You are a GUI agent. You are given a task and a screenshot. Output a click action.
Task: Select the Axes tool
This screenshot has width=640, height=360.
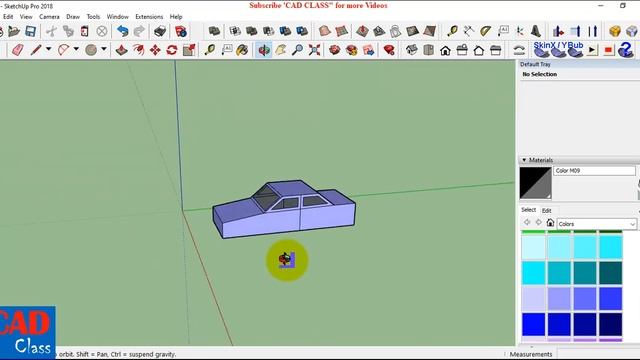pos(520,31)
